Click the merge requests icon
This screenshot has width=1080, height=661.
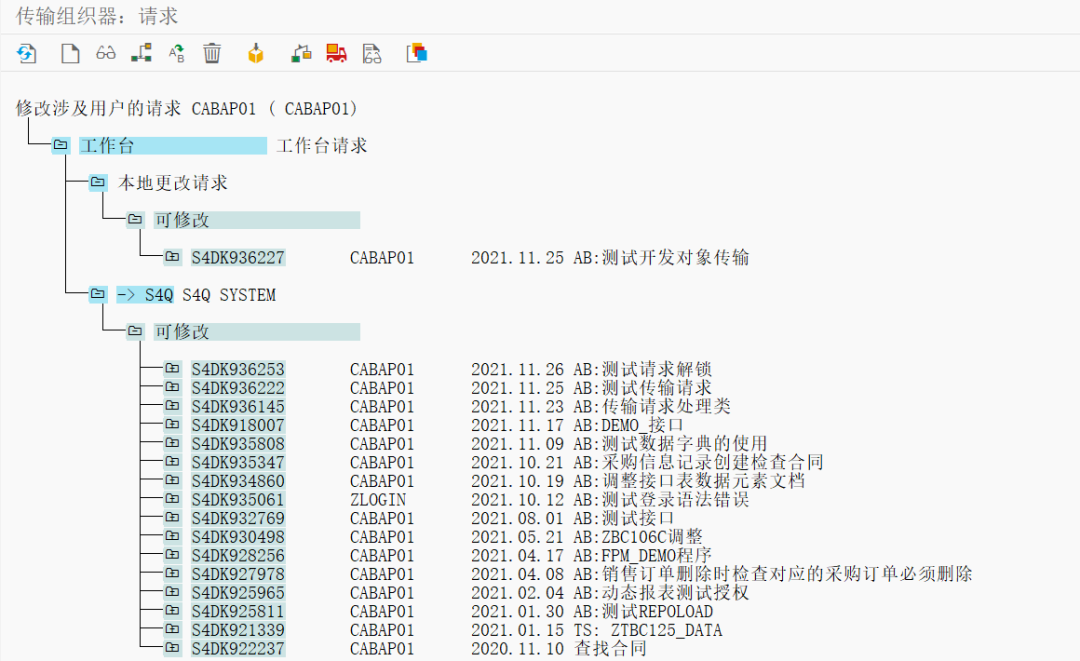417,53
